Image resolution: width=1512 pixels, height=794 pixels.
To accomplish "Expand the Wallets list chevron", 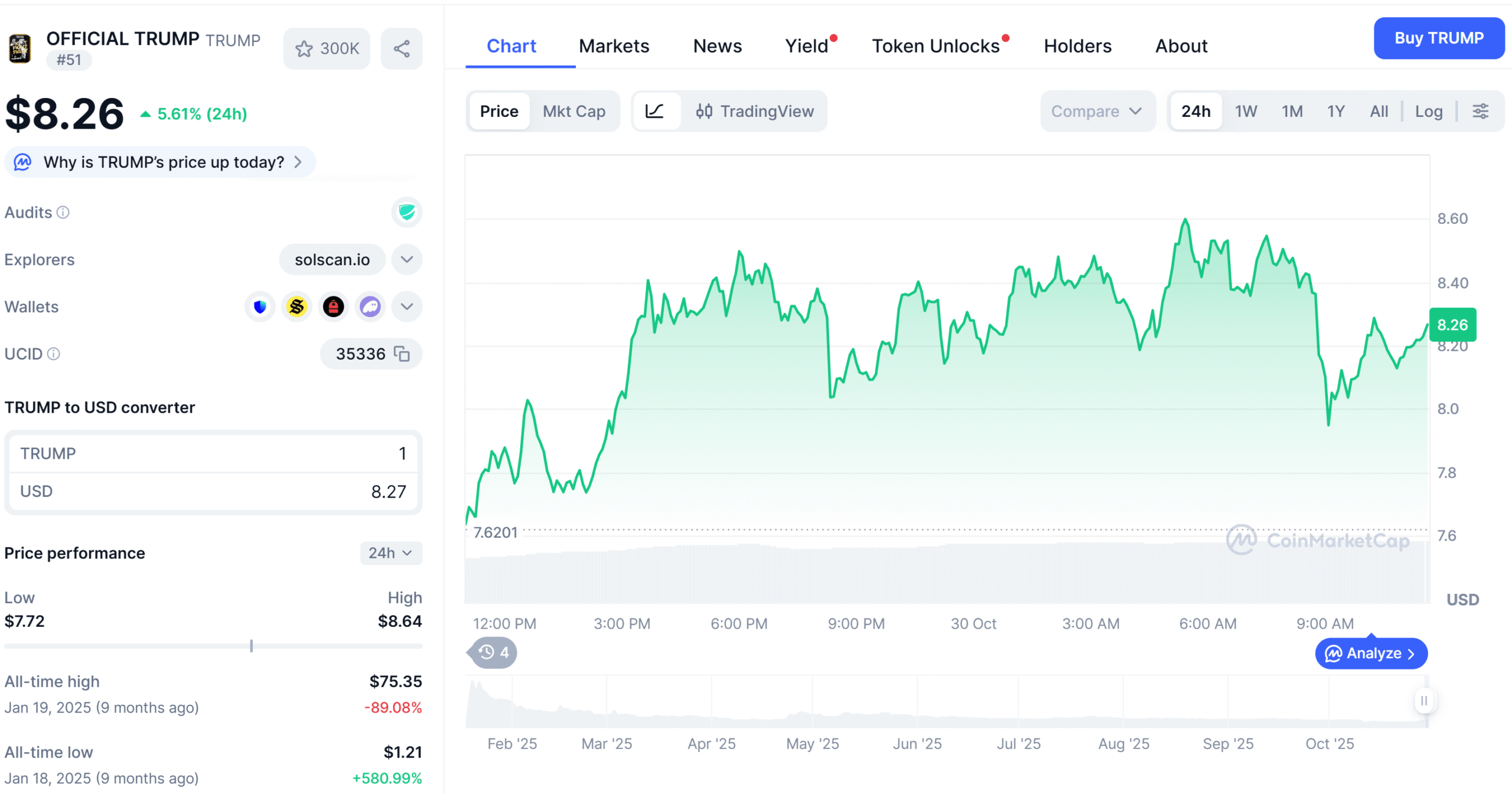I will 406,306.
